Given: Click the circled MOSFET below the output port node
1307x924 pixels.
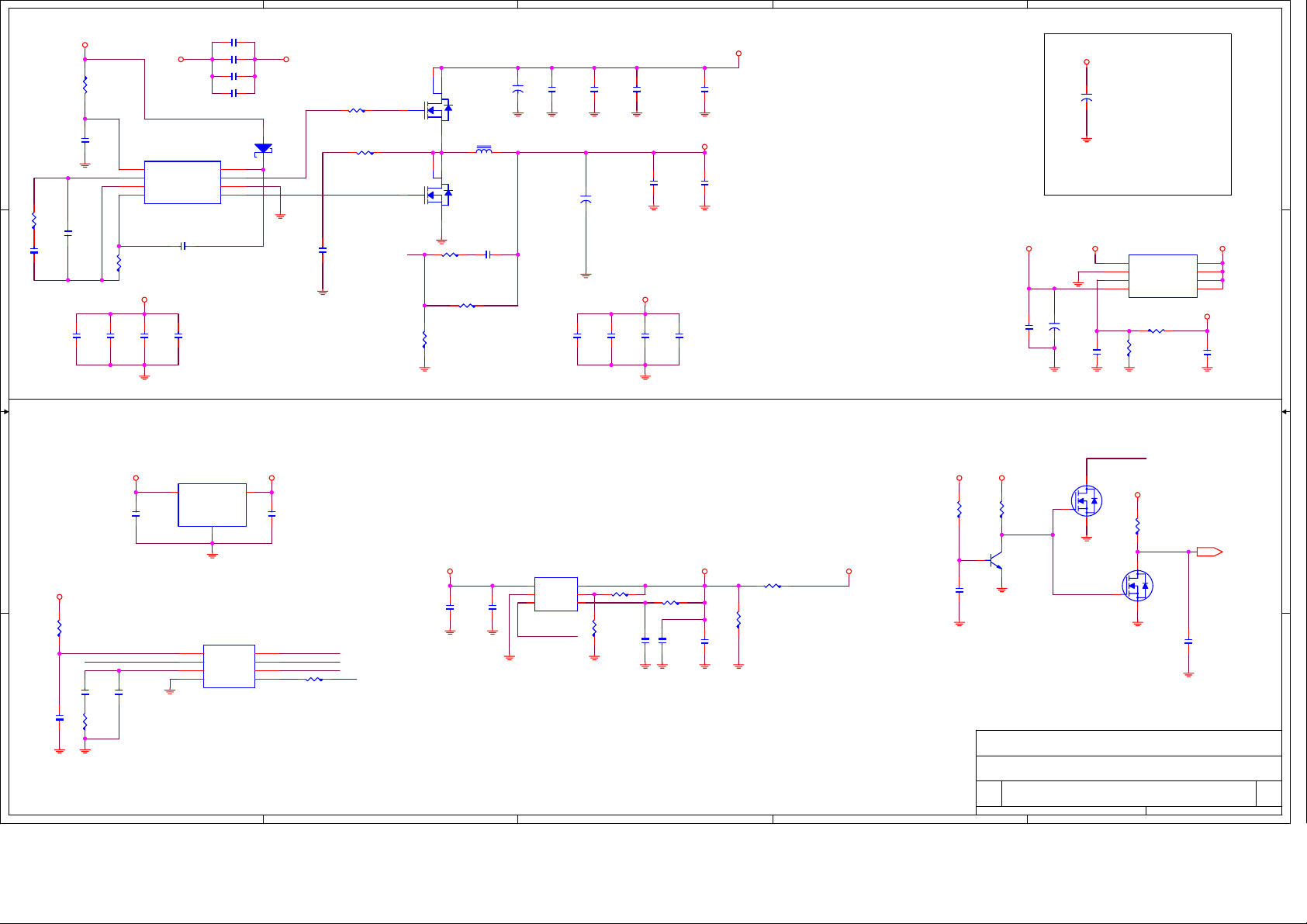Looking at the screenshot, I should 1138,586.
